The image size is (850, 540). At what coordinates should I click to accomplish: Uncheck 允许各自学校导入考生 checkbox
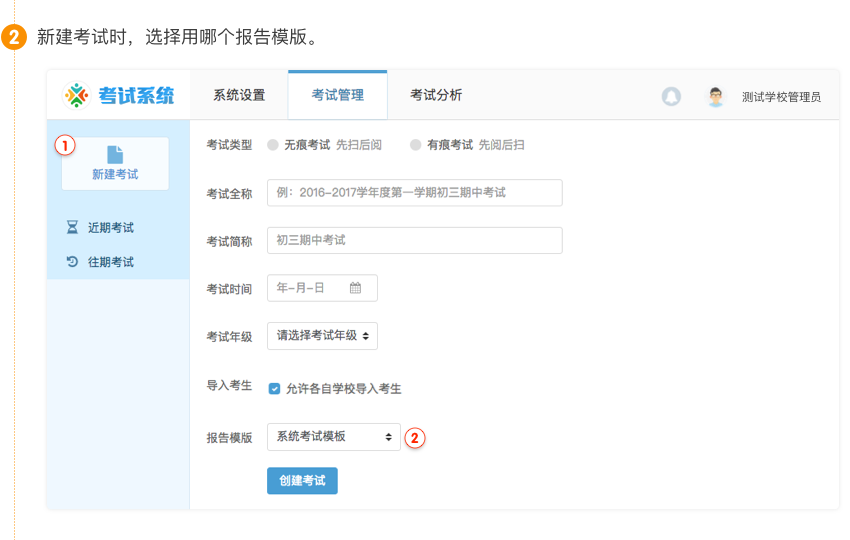[274, 389]
